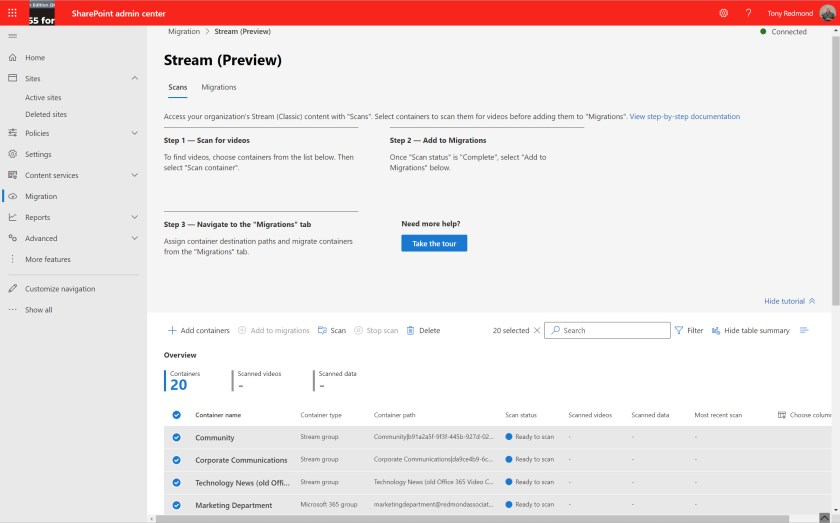
Task: Open View step-by-step documentation link
Action: click(x=685, y=116)
